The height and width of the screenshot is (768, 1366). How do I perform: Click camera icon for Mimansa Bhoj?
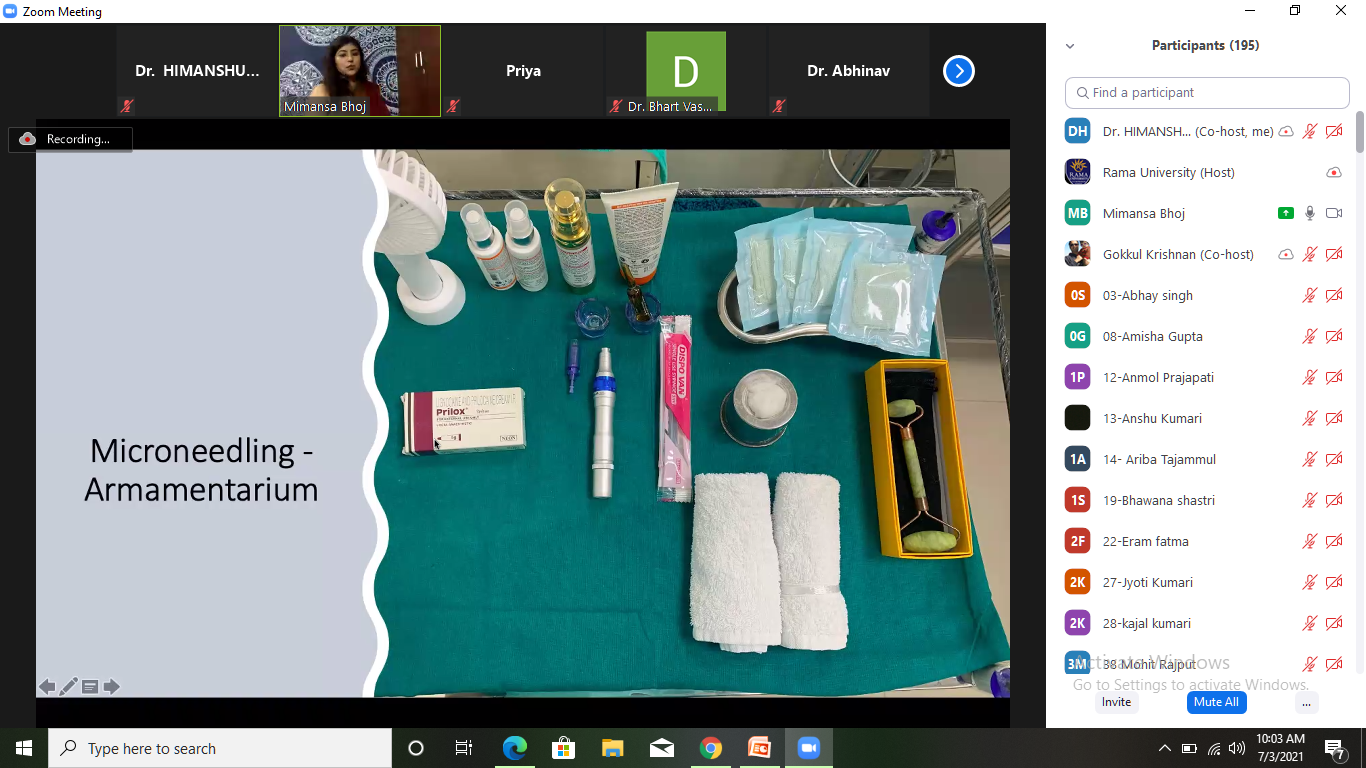pyautogui.click(x=1334, y=213)
